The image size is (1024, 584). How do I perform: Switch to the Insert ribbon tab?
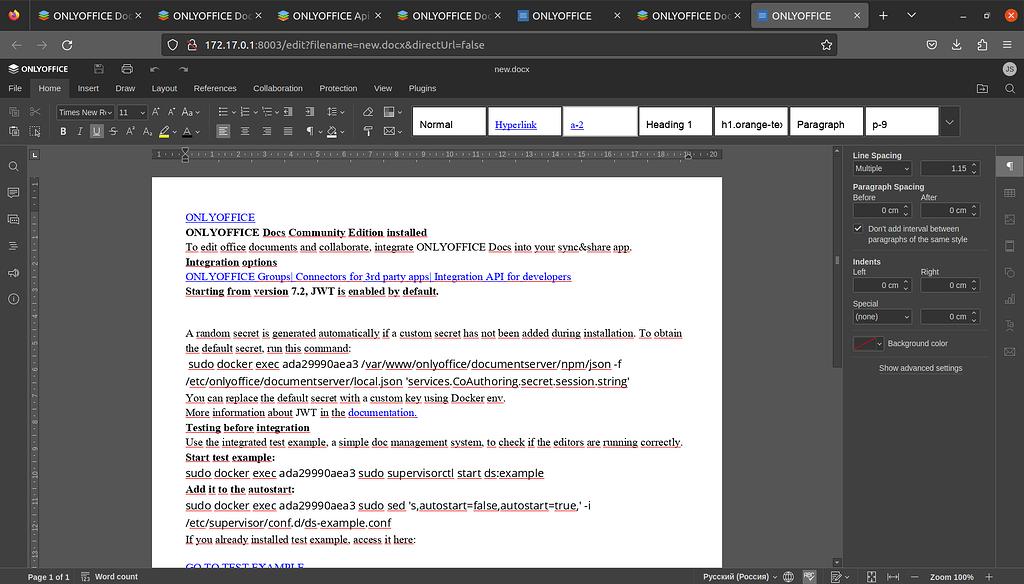(x=88, y=88)
